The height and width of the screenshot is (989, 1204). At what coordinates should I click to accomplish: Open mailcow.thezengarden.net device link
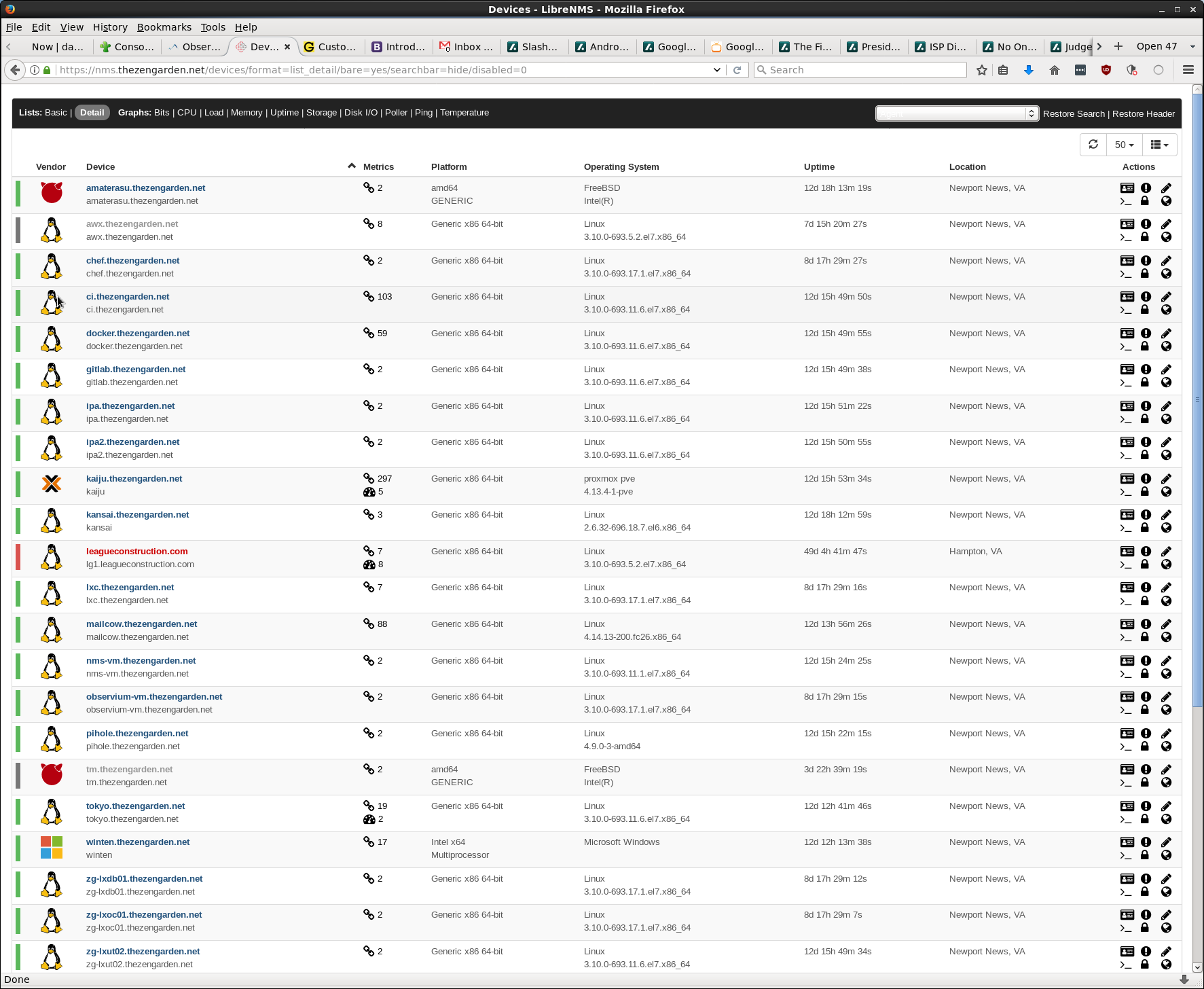[x=141, y=624]
